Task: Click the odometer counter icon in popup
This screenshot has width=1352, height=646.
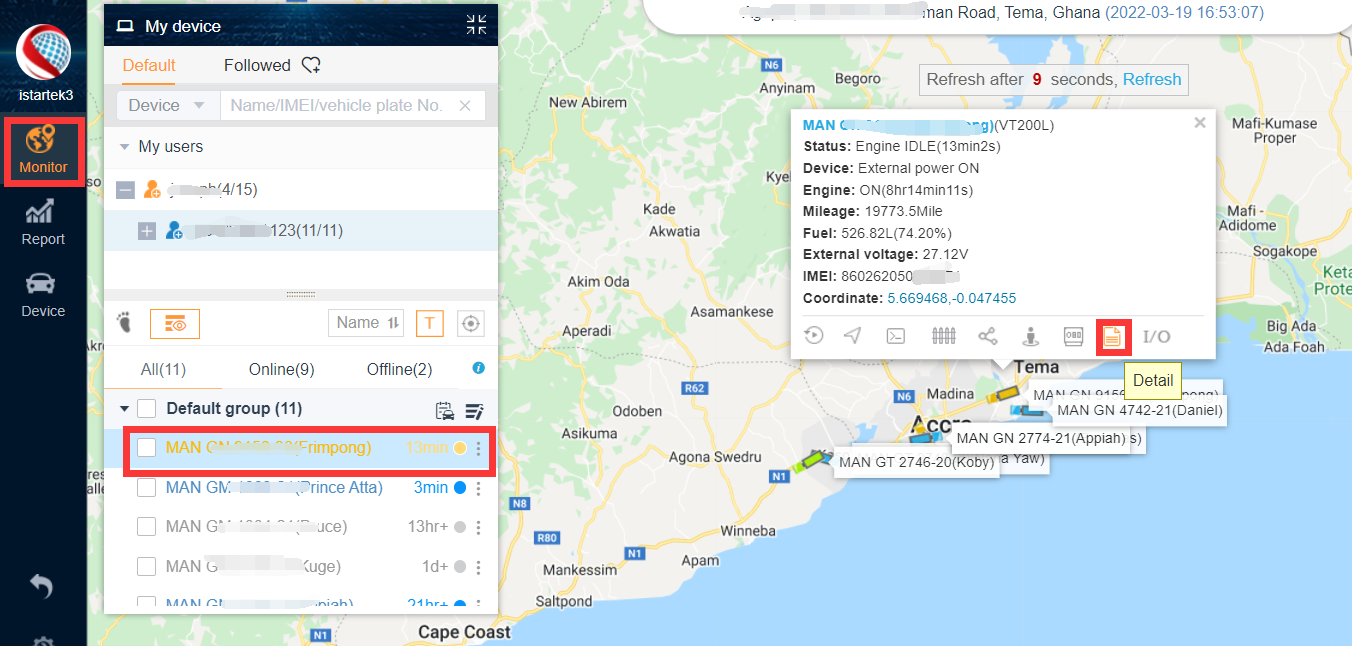Action: [1073, 336]
